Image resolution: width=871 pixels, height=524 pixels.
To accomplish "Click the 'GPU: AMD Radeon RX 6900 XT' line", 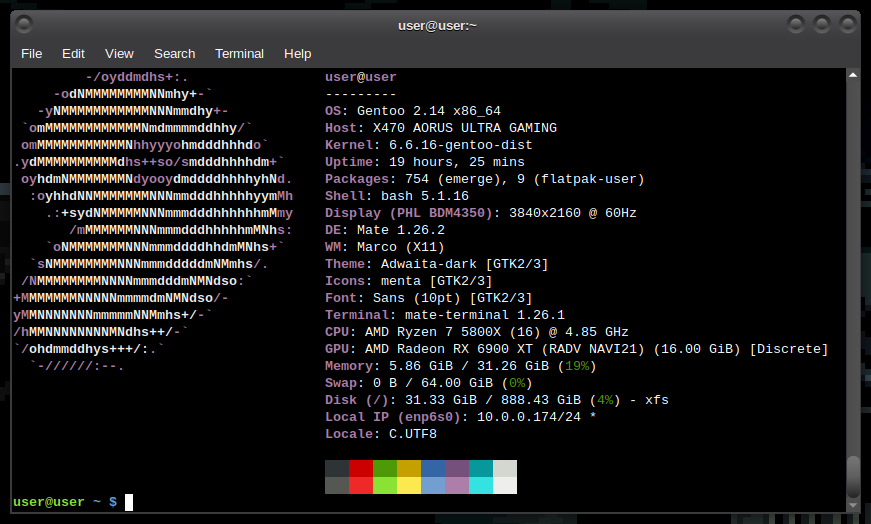I will pos(577,349).
